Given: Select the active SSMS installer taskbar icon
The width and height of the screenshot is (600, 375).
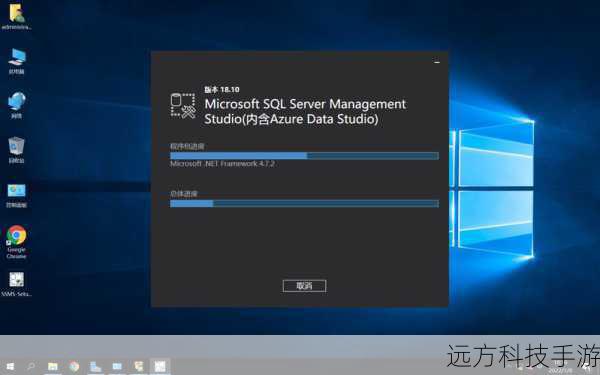Looking at the screenshot, I should pos(160,367).
